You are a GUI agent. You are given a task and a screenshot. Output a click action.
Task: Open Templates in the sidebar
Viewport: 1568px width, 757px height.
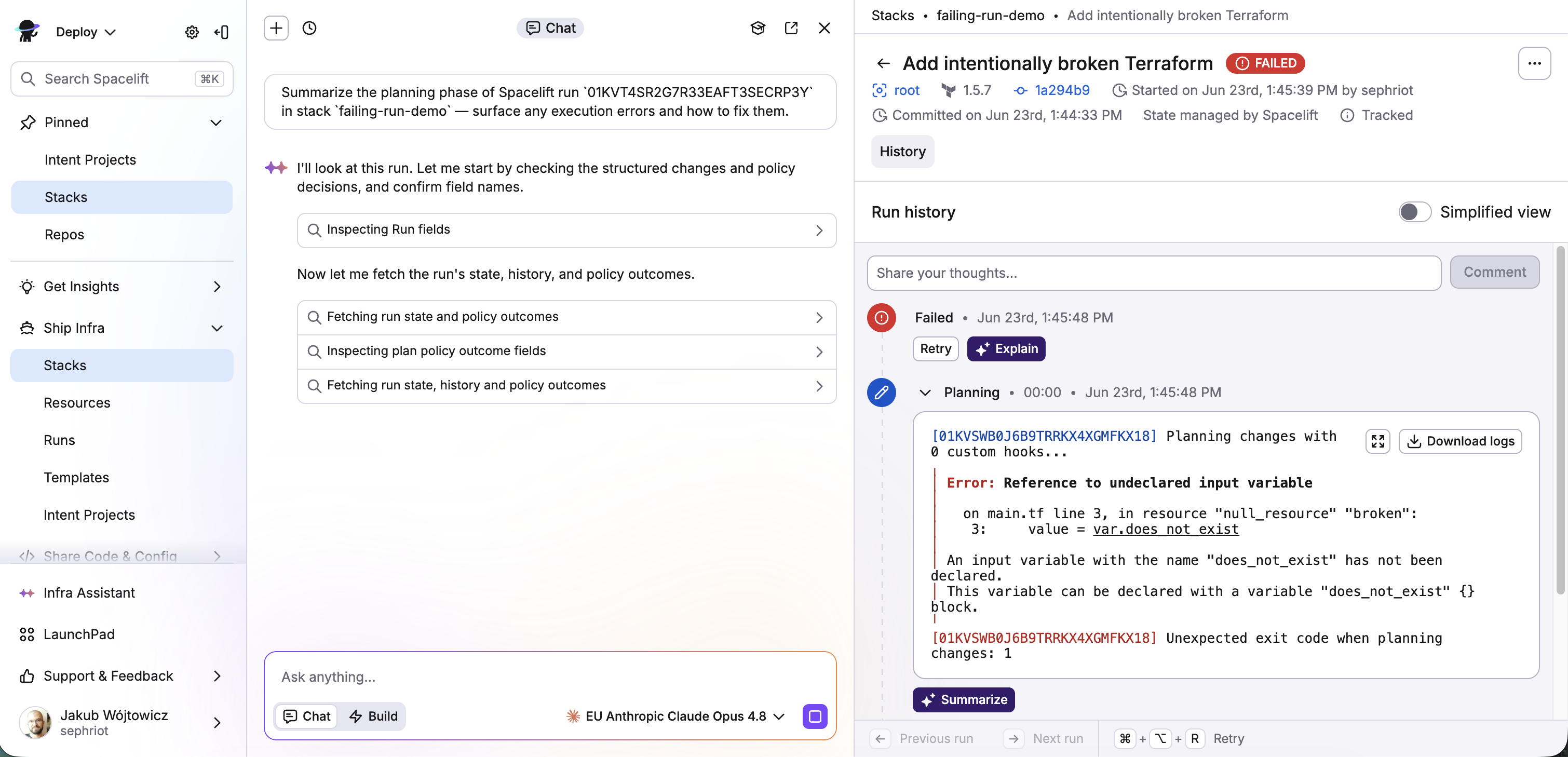76,478
